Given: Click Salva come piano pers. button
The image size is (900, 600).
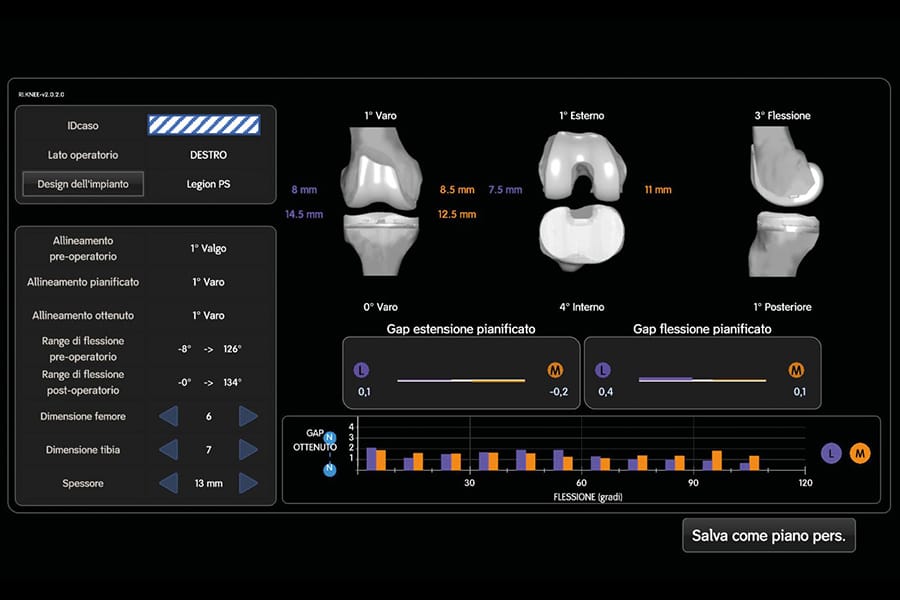Looking at the screenshot, I should pyautogui.click(x=768, y=535).
